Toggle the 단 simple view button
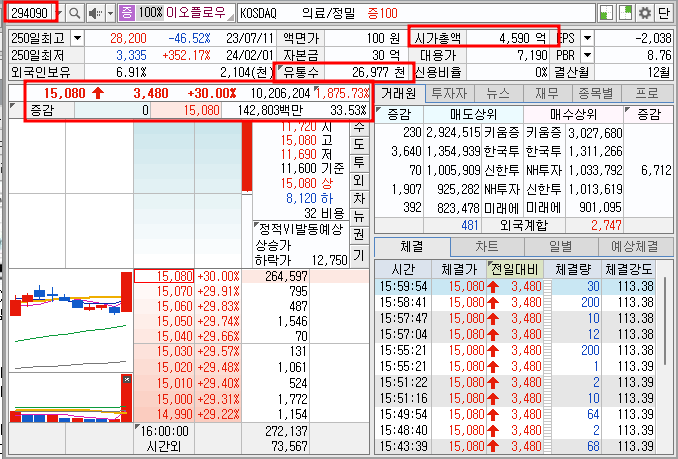This screenshot has width=678, height=459. click(x=664, y=13)
